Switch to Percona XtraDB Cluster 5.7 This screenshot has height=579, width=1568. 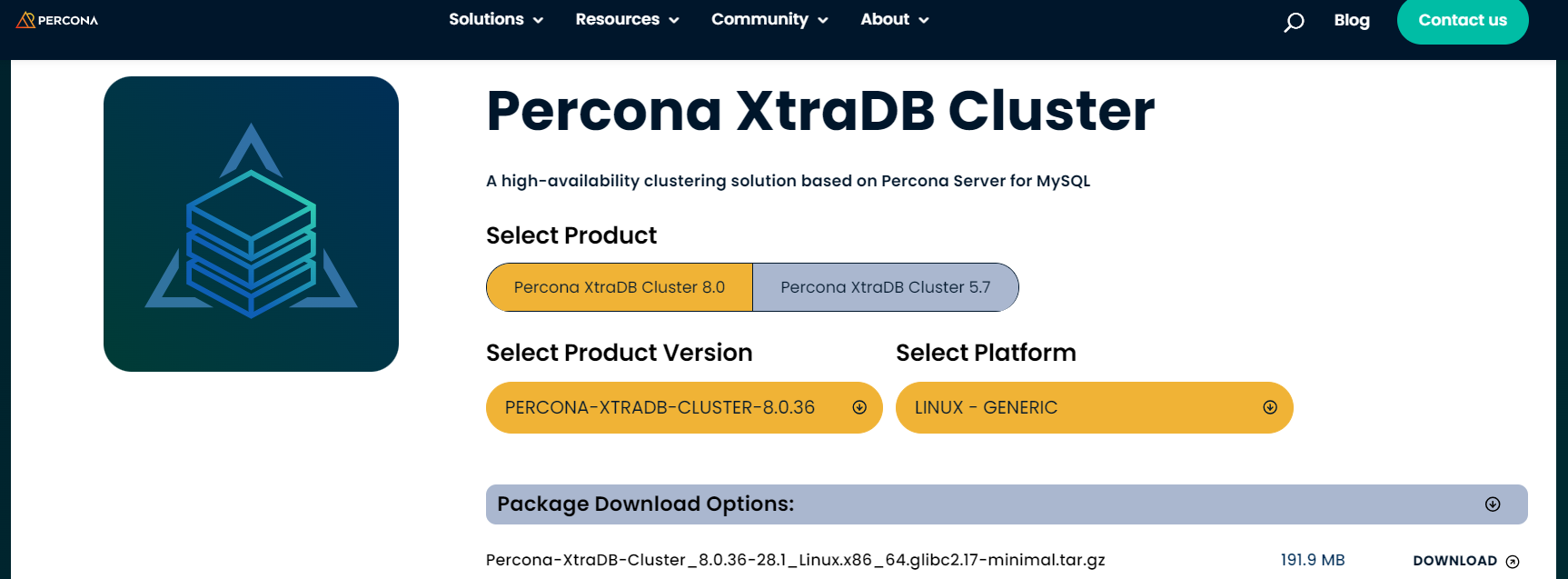point(885,287)
